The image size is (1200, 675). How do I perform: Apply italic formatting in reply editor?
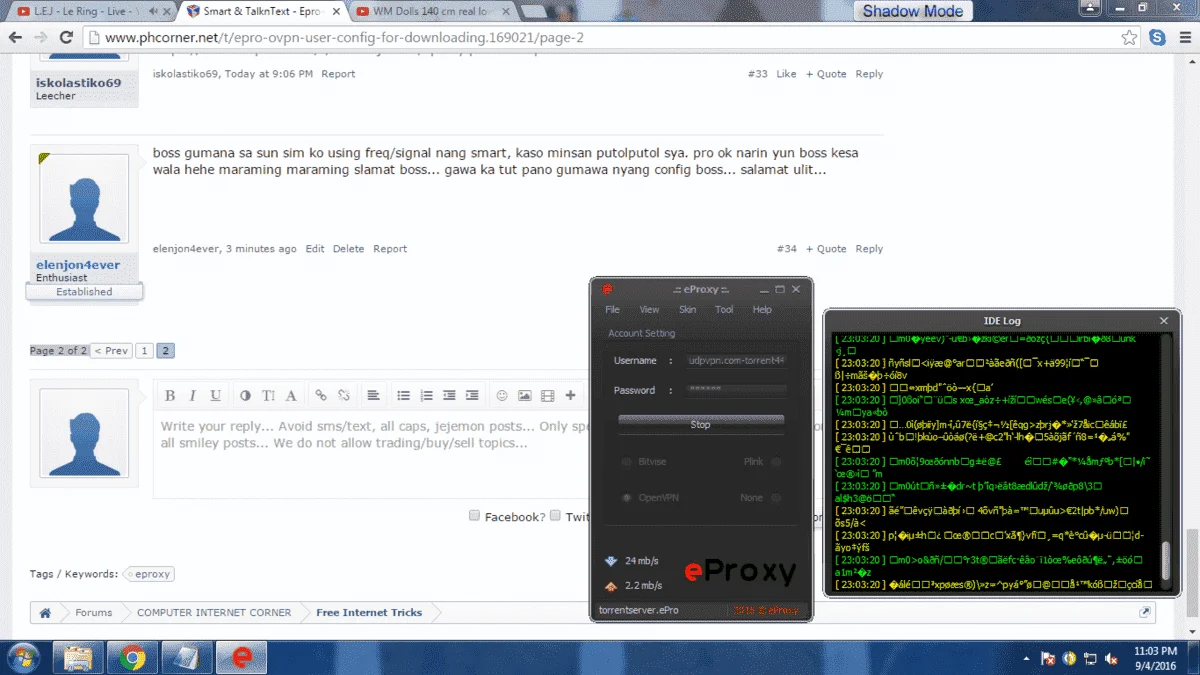(x=192, y=396)
